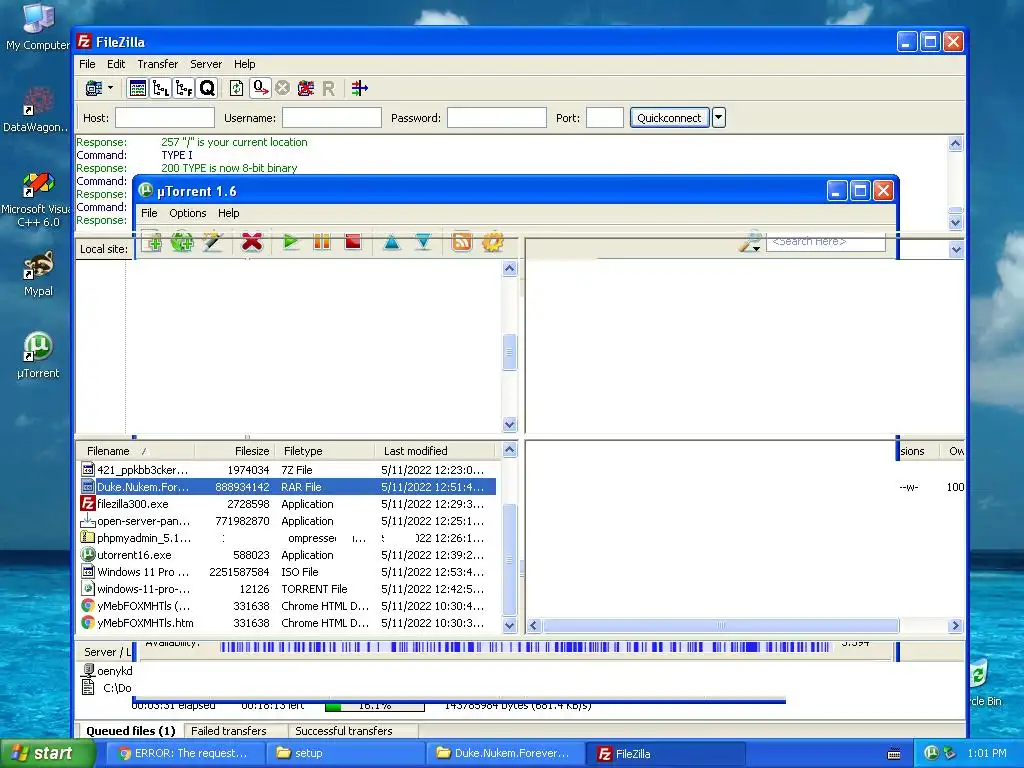The height and width of the screenshot is (768, 1024).
Task: Click remote pane horizontal scrollbar thumb
Action: tap(721, 626)
